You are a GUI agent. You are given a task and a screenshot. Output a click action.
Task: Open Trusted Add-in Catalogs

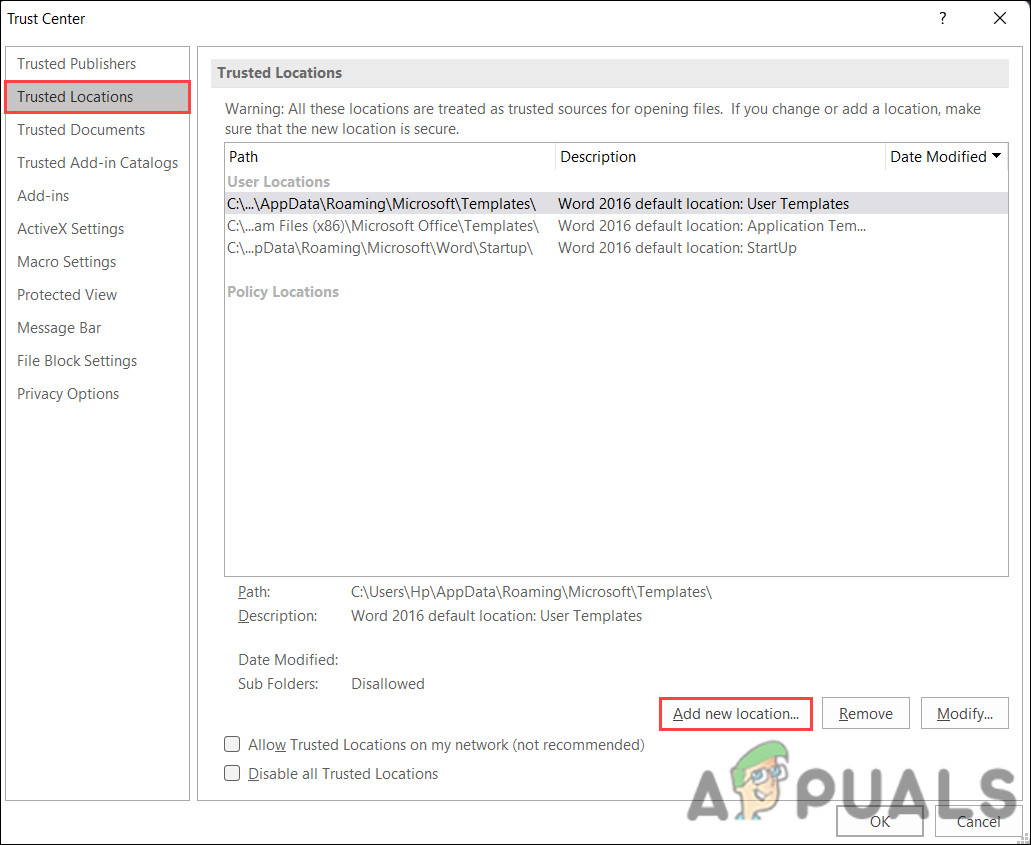point(97,162)
